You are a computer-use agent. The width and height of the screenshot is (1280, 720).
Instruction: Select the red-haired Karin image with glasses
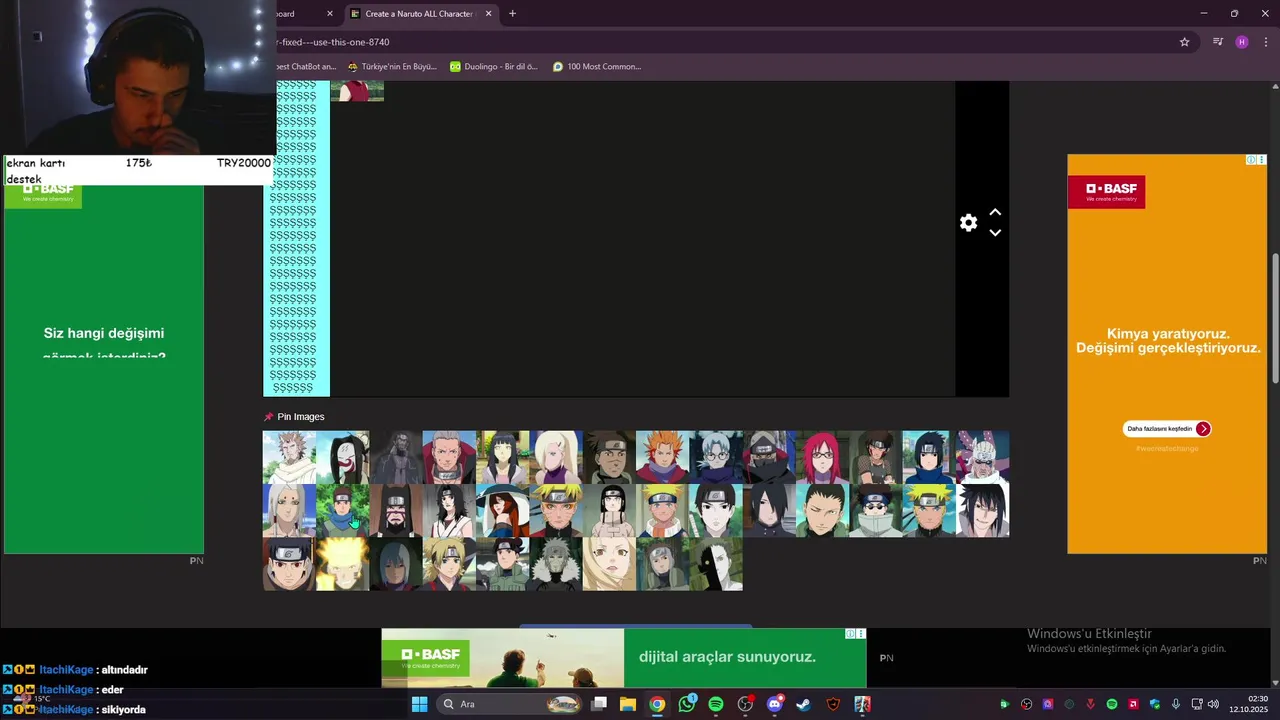click(822, 457)
